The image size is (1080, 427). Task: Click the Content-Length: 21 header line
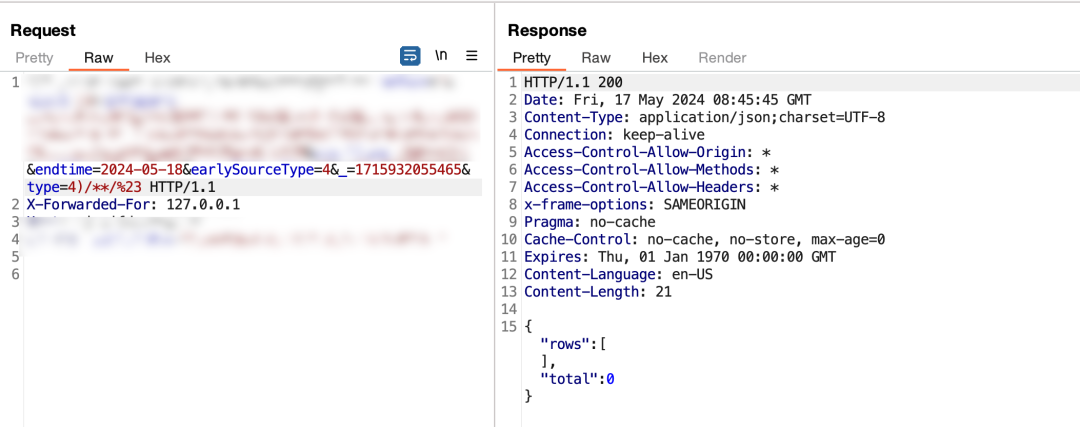point(597,292)
